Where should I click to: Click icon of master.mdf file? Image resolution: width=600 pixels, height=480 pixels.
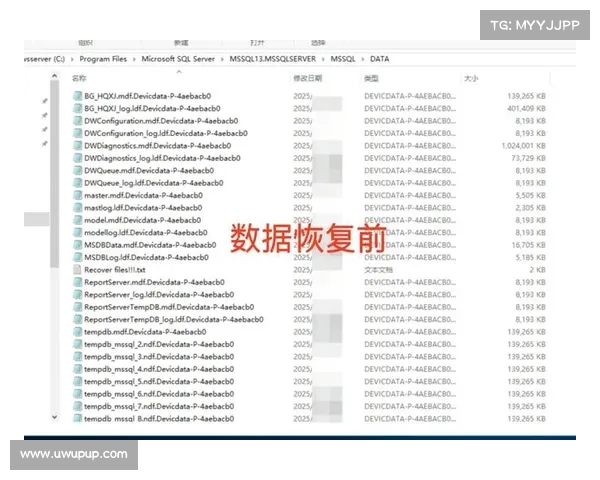point(78,195)
